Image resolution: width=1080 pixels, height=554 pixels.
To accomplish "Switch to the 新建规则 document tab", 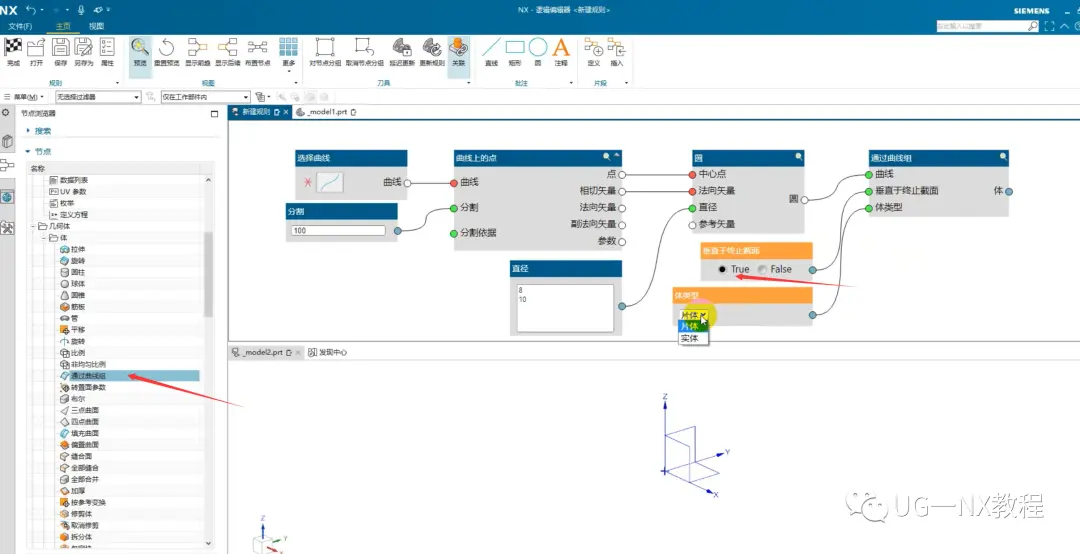I will click(256, 112).
